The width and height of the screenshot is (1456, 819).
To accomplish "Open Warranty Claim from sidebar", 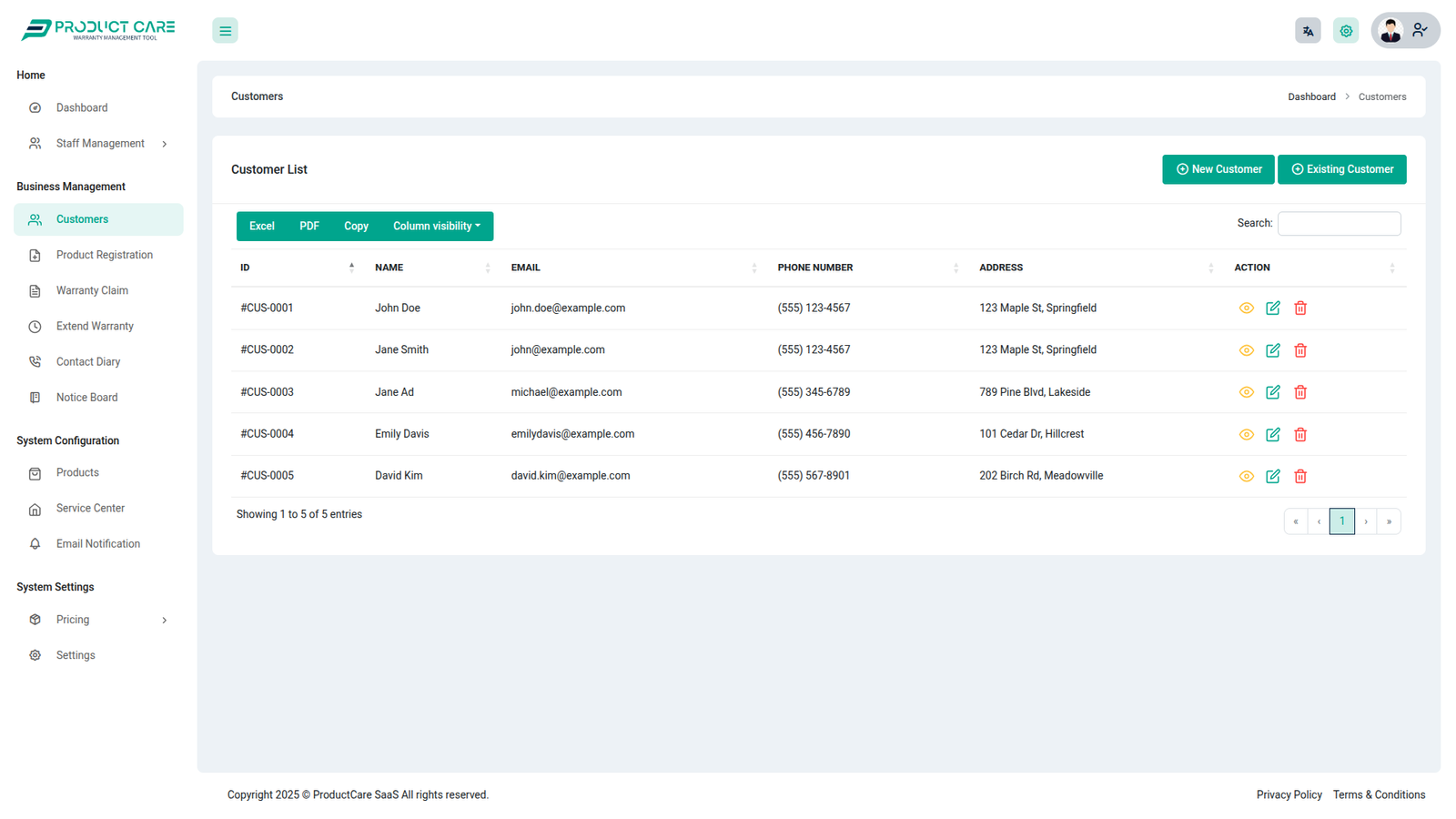I will click(x=92, y=291).
